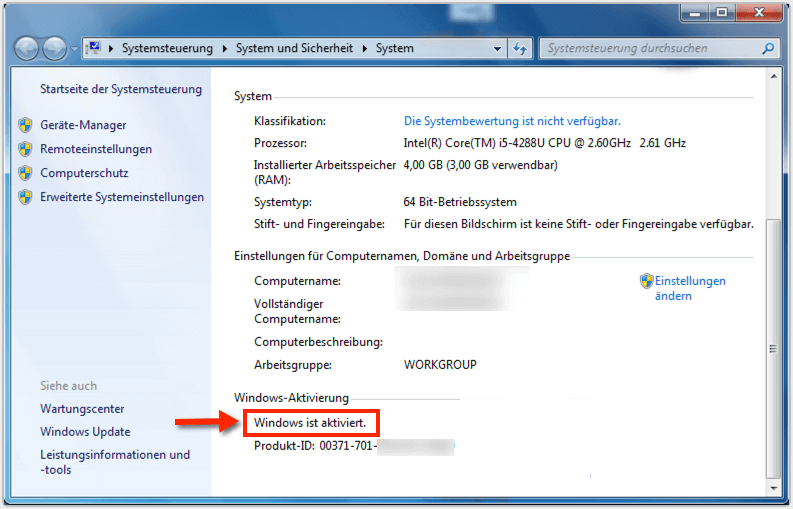Select Systemsteuerung in the breadcrumb
Screen dimensions: 793x509
click(167, 48)
